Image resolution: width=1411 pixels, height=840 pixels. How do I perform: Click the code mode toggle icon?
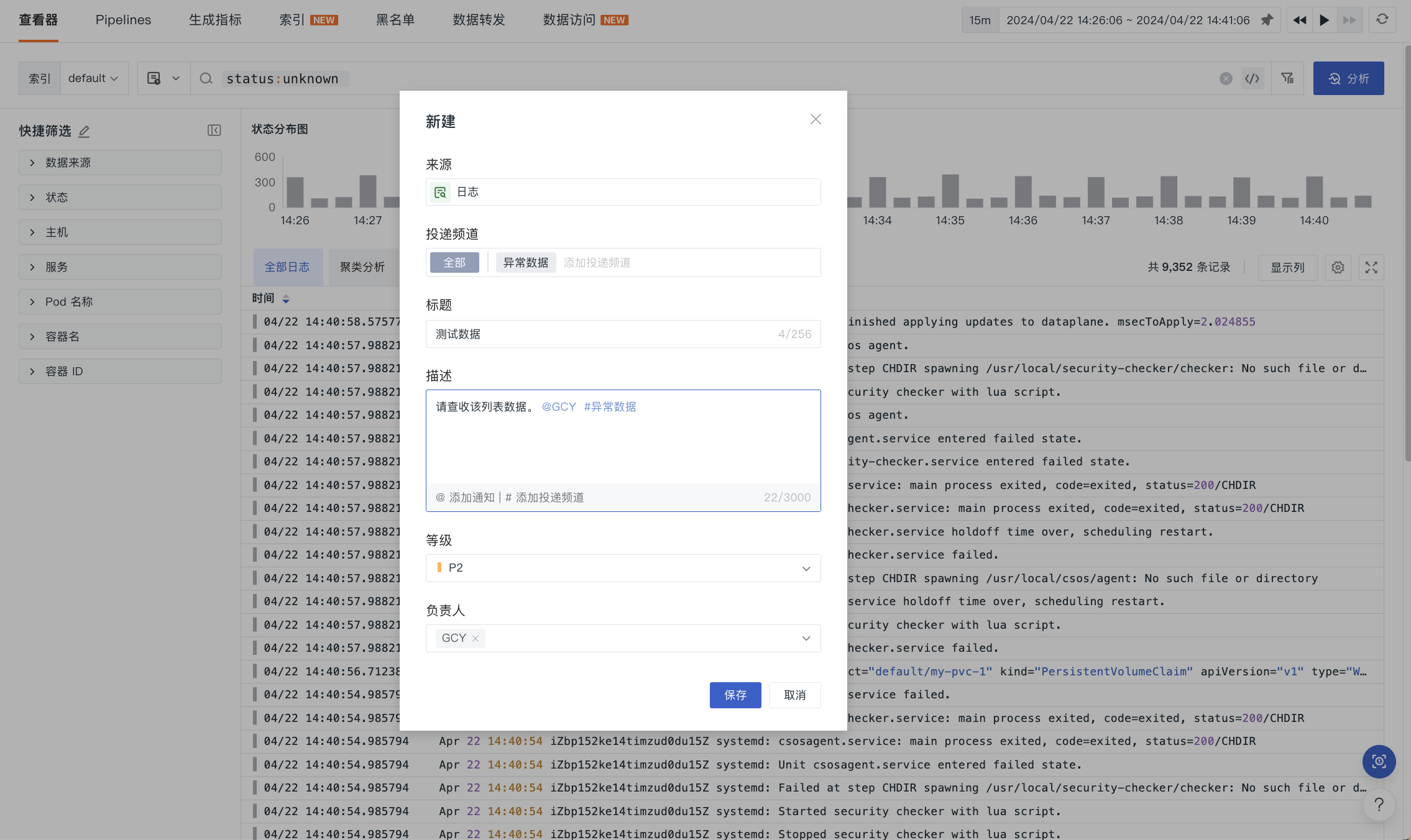coord(1252,78)
